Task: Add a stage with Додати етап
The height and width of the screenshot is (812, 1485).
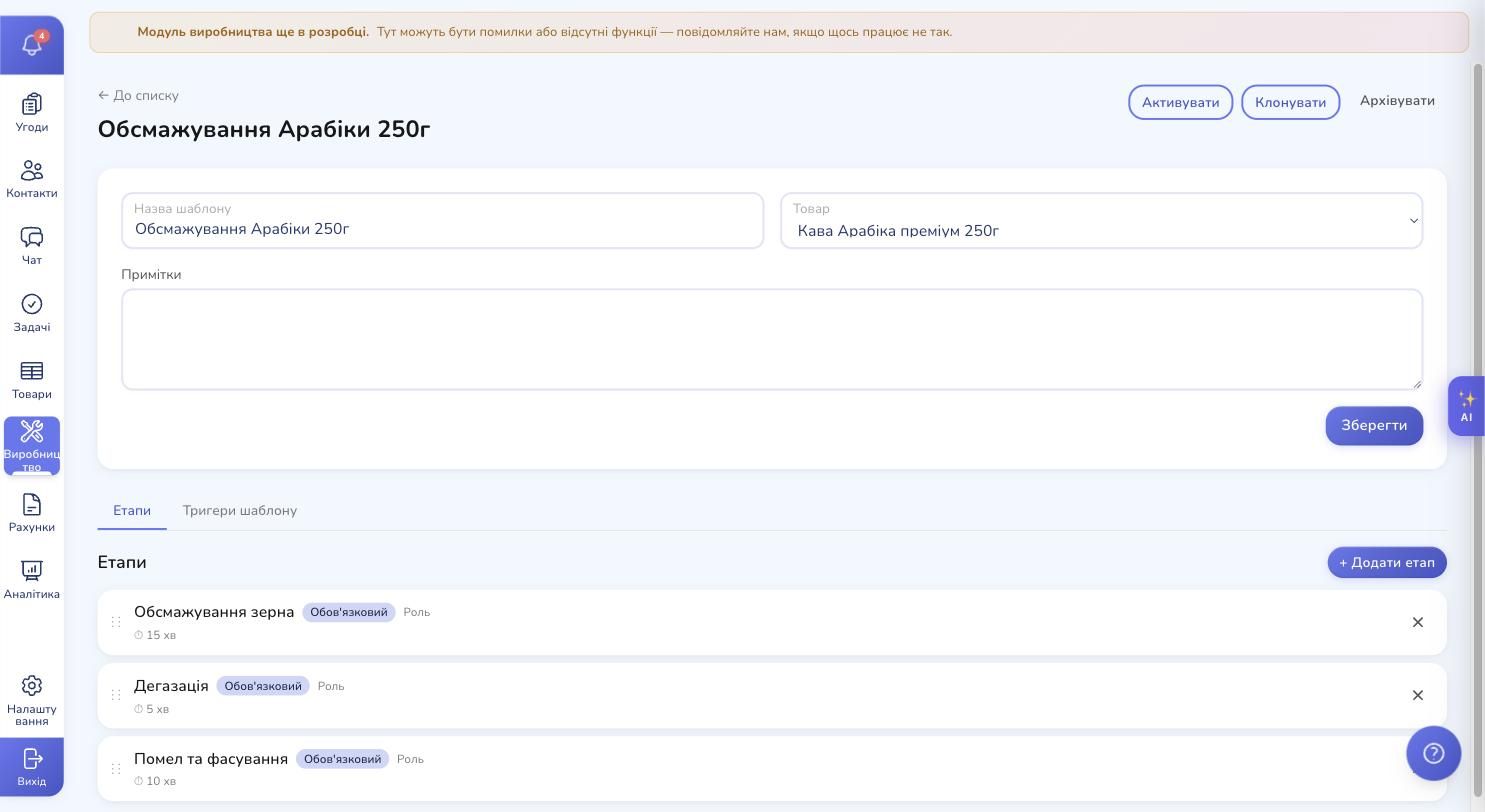Action: tap(1387, 562)
